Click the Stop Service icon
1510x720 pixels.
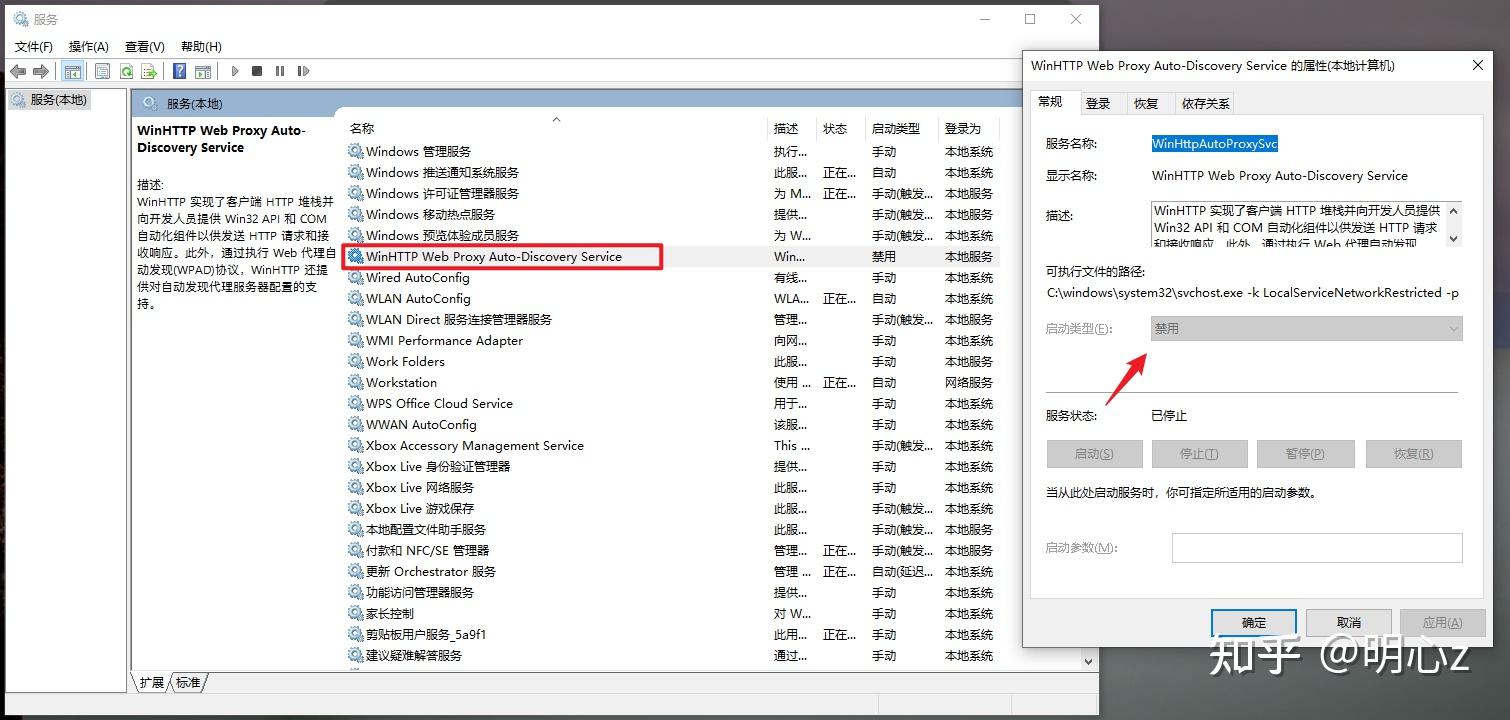coord(257,71)
